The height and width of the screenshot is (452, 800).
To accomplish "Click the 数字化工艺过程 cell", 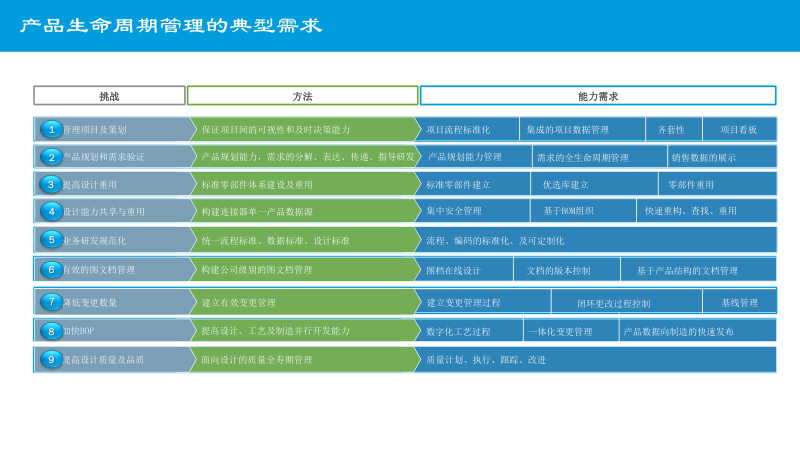I will pyautogui.click(x=470, y=331).
